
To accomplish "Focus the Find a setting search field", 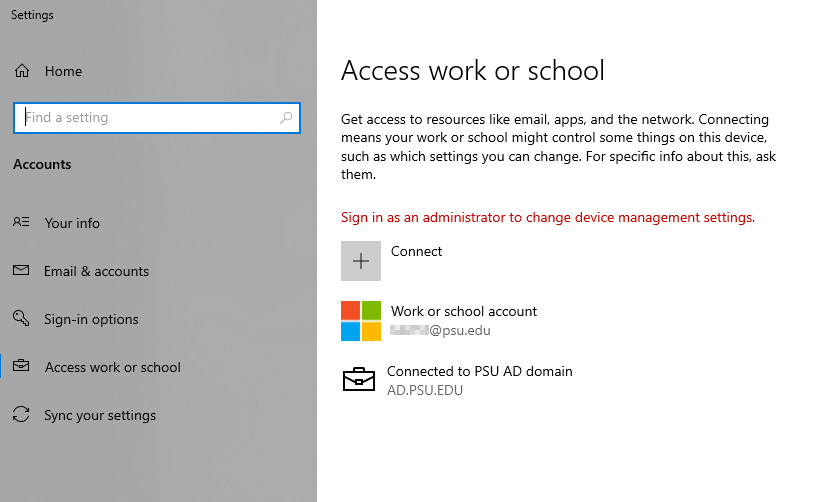I will (x=150, y=118).
